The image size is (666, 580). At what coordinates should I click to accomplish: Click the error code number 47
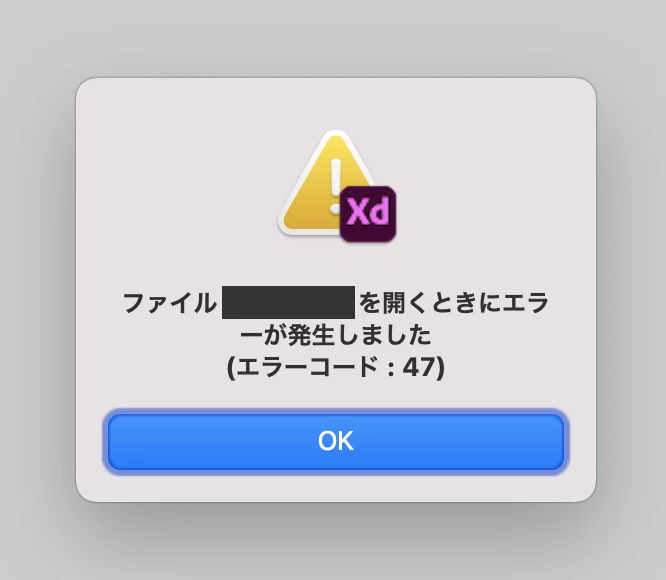[x=419, y=367]
